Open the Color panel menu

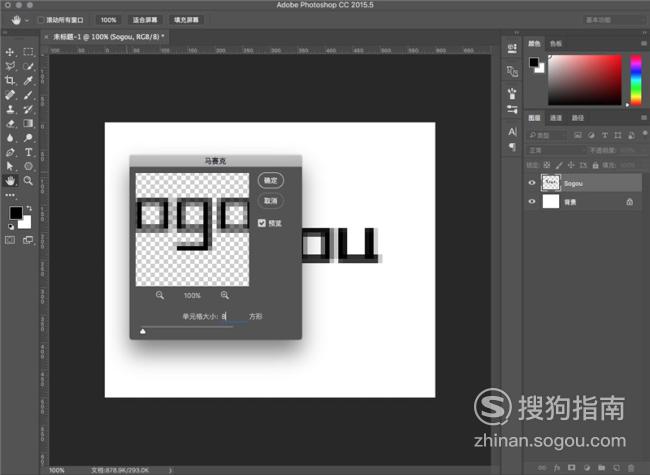(644, 43)
